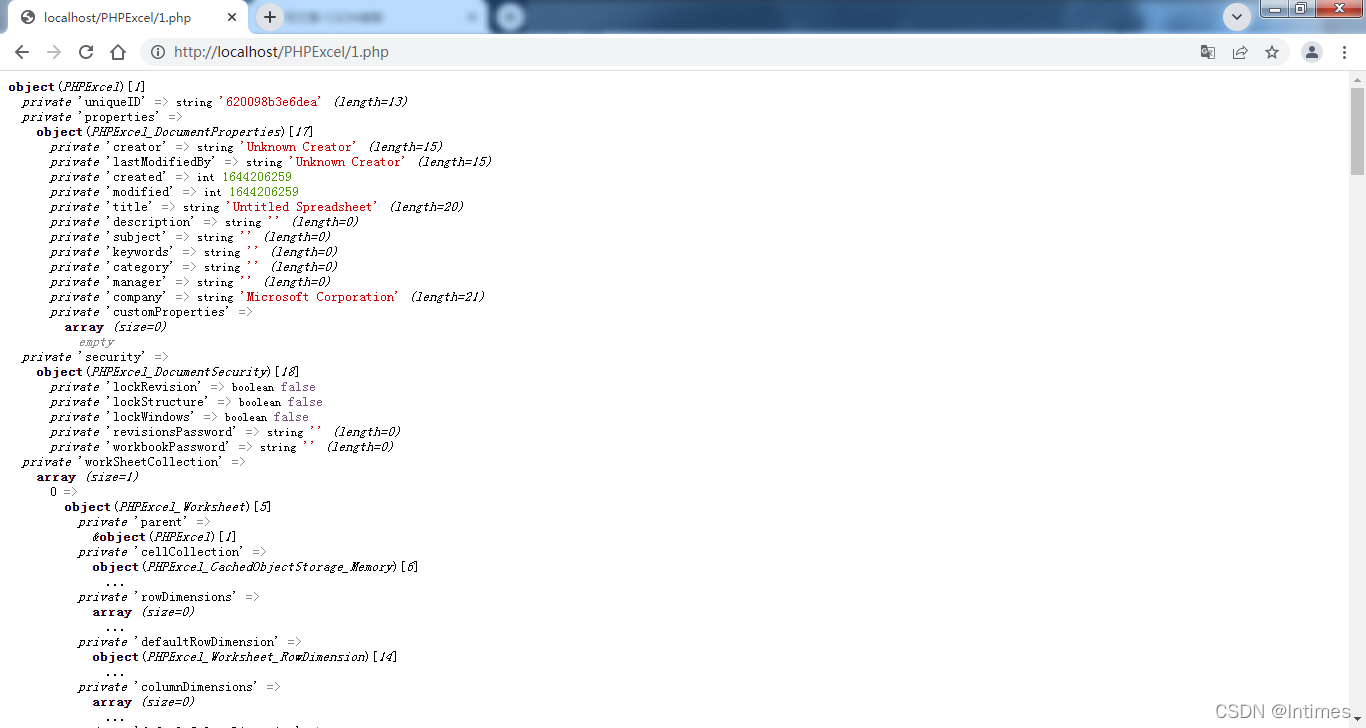Image resolution: width=1366 pixels, height=728 pixels.
Task: Click the PHPExcel_CachedObjectStorage_Memory object line
Action: (x=255, y=567)
